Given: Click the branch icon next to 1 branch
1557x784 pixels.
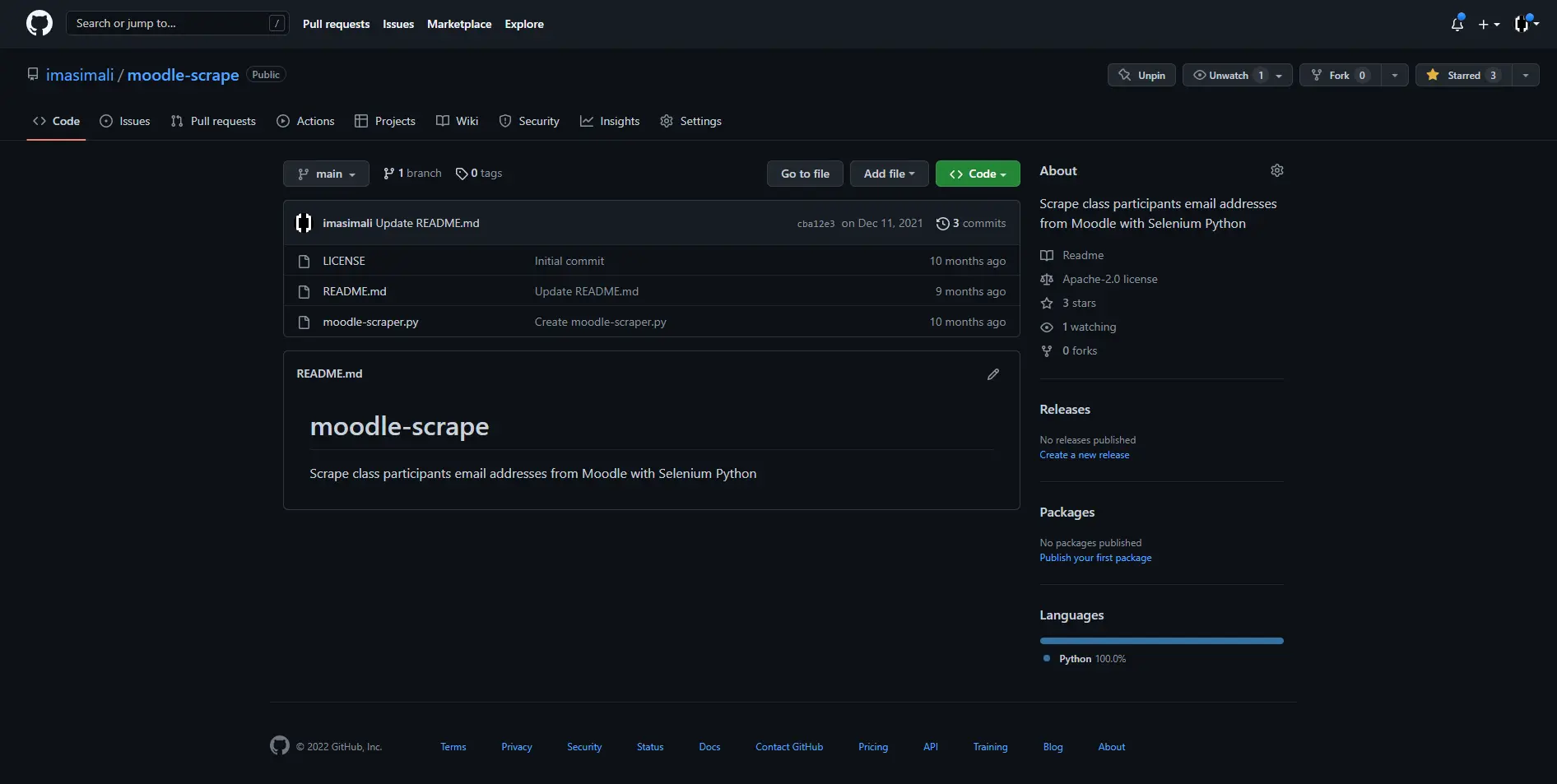Looking at the screenshot, I should [388, 174].
